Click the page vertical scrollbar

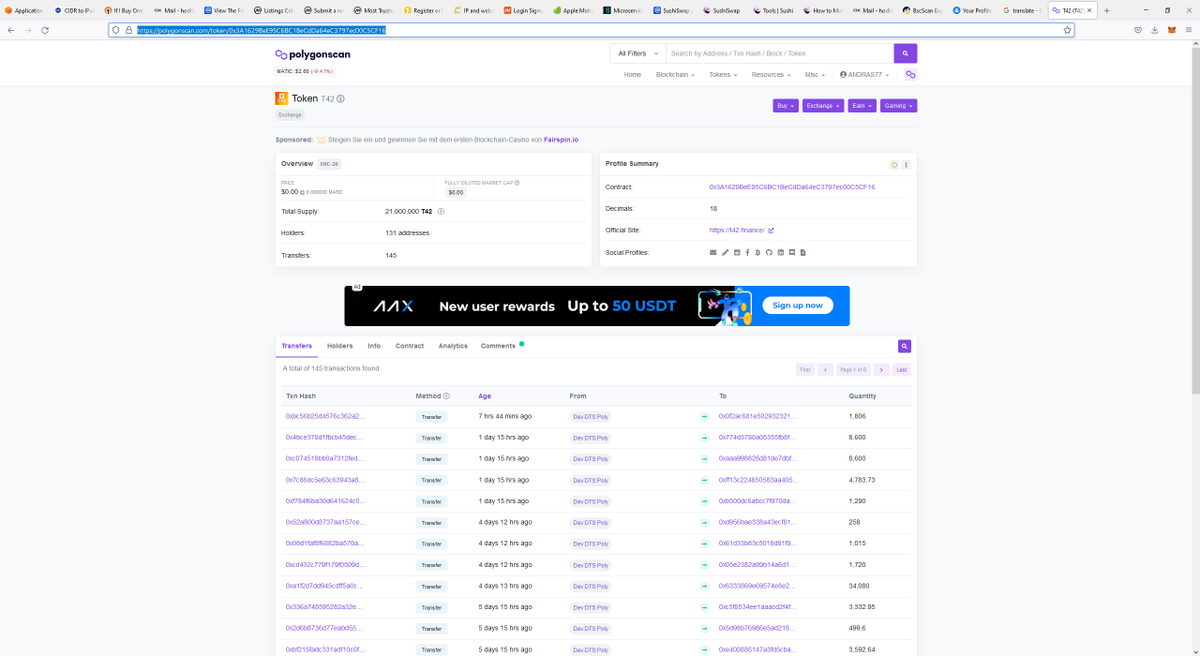click(1196, 220)
